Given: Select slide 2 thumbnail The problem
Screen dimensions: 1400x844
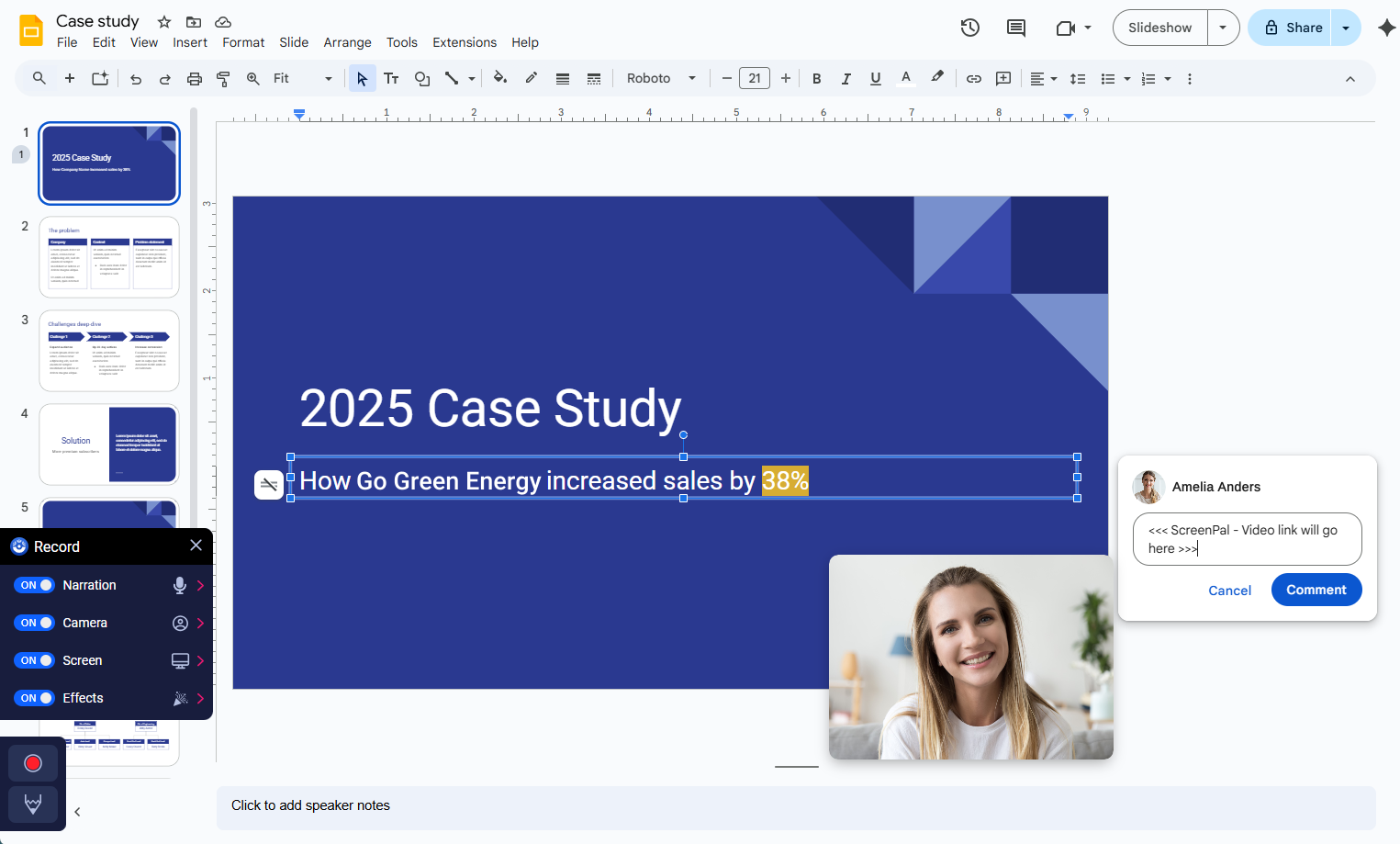Looking at the screenshot, I should (109, 257).
